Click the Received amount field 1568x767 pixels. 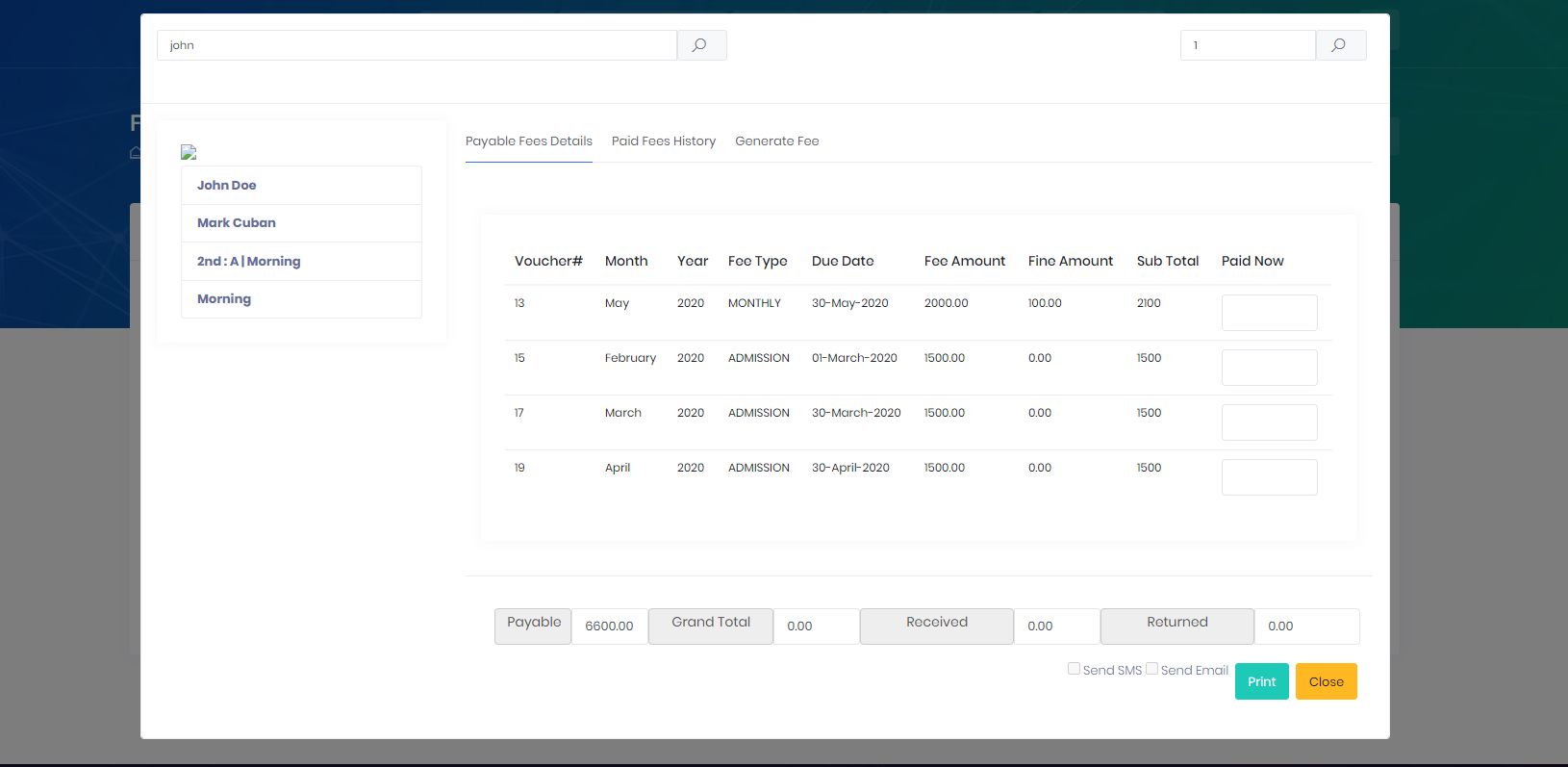point(1057,626)
